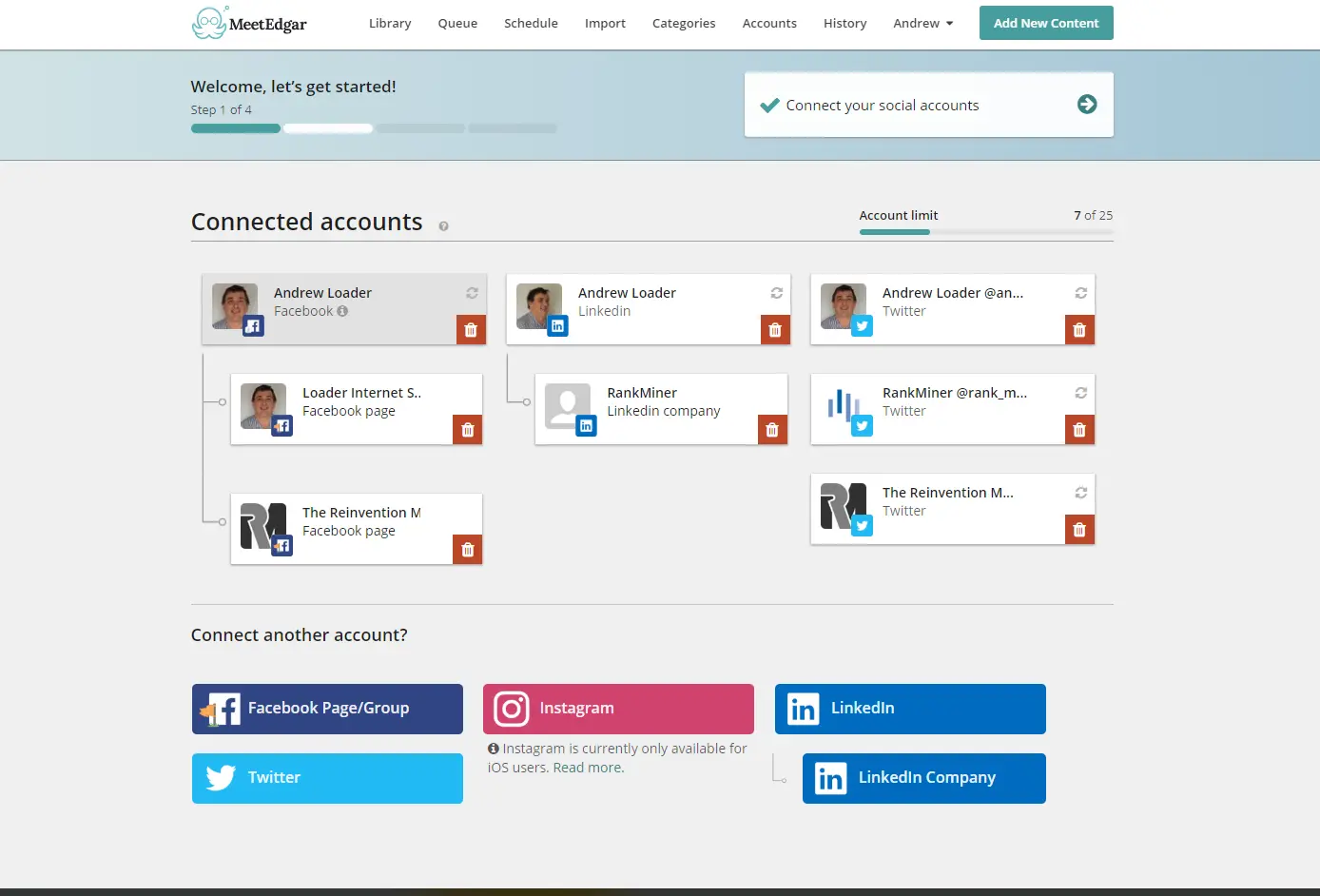Expand the Andrew user dropdown
The image size is (1320, 896).
(x=922, y=23)
